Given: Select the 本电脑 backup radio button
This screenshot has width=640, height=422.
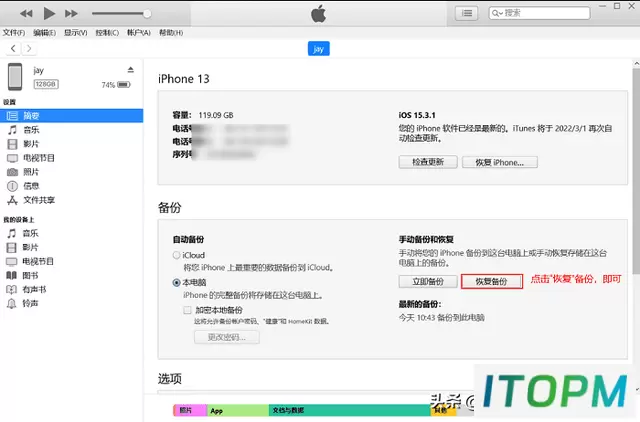Looking at the screenshot, I should tap(176, 282).
